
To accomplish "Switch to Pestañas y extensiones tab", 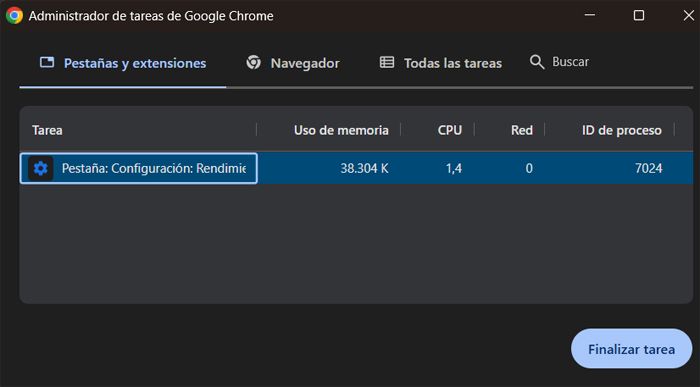I will coord(123,63).
